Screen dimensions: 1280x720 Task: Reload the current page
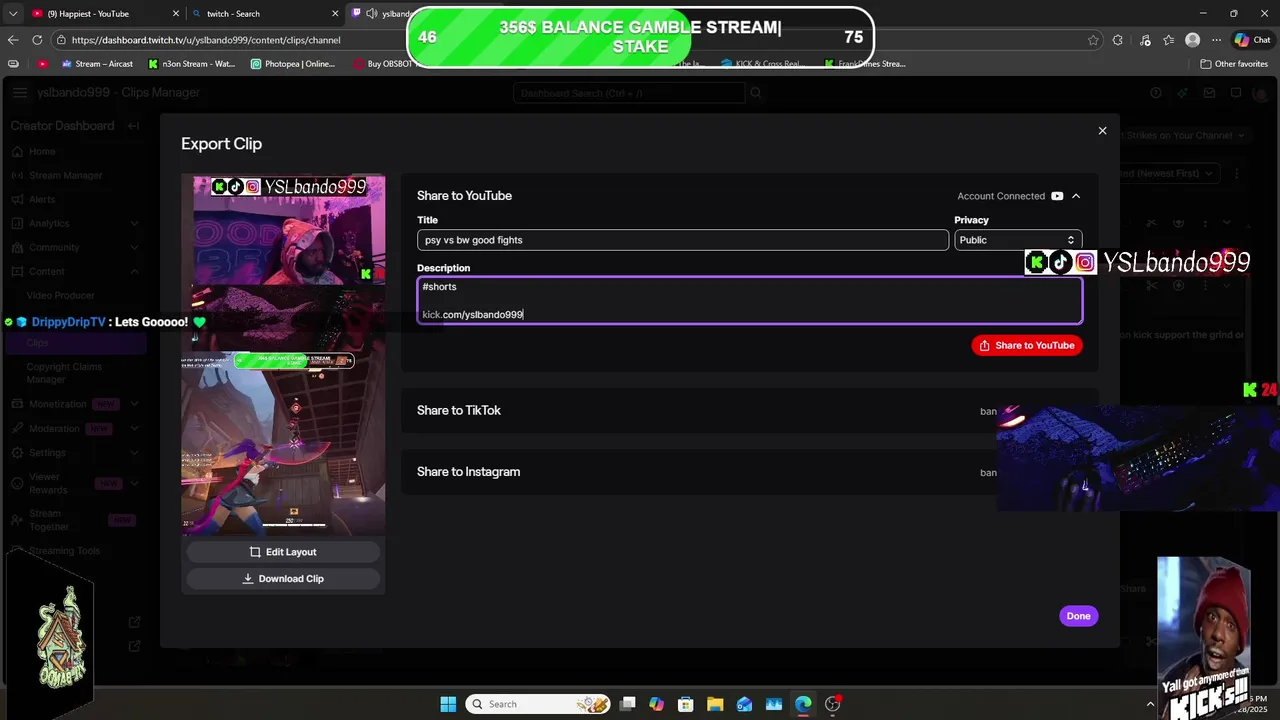pos(37,40)
